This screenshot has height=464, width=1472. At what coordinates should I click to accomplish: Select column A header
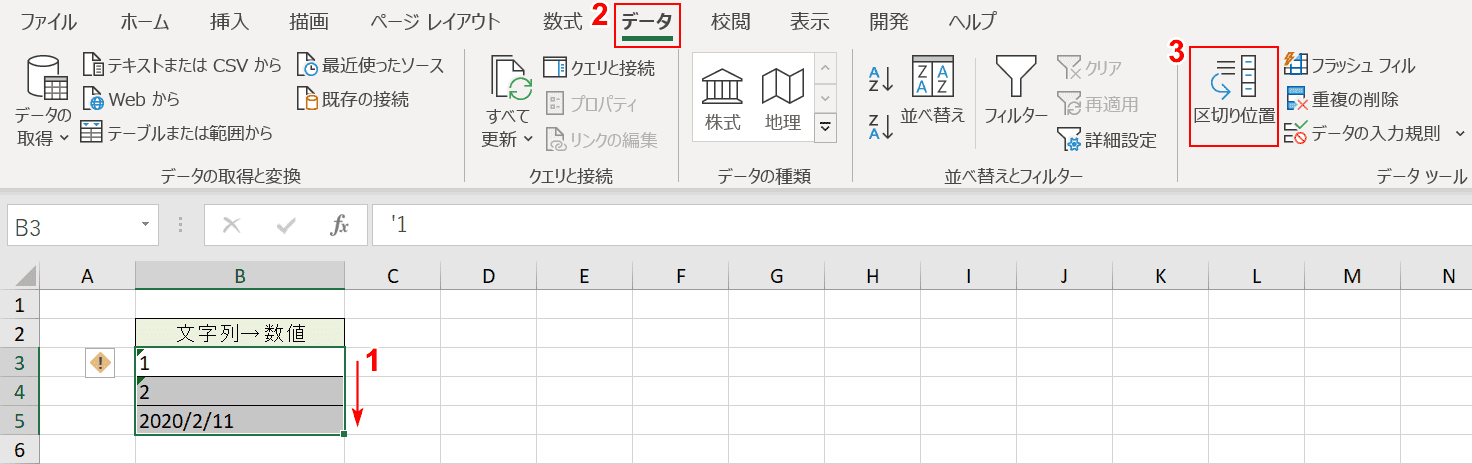coord(87,276)
